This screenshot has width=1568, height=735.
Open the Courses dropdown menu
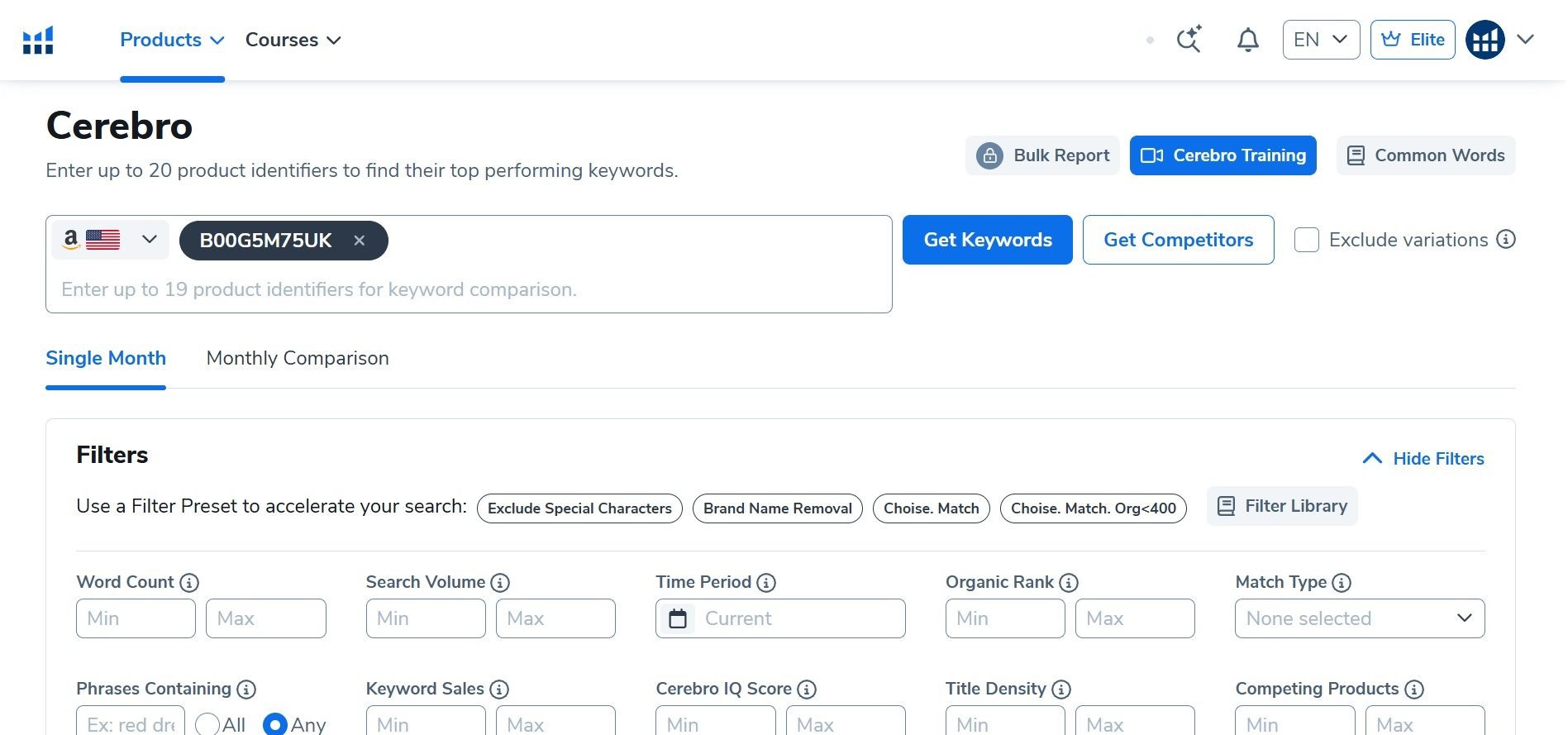[293, 40]
